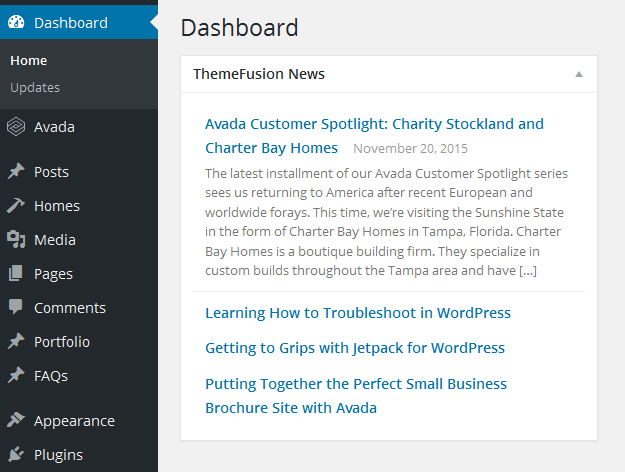Viewport: 625px width, 472px height.
Task: Open the Avada Customer Spotlight article
Action: pos(374,124)
